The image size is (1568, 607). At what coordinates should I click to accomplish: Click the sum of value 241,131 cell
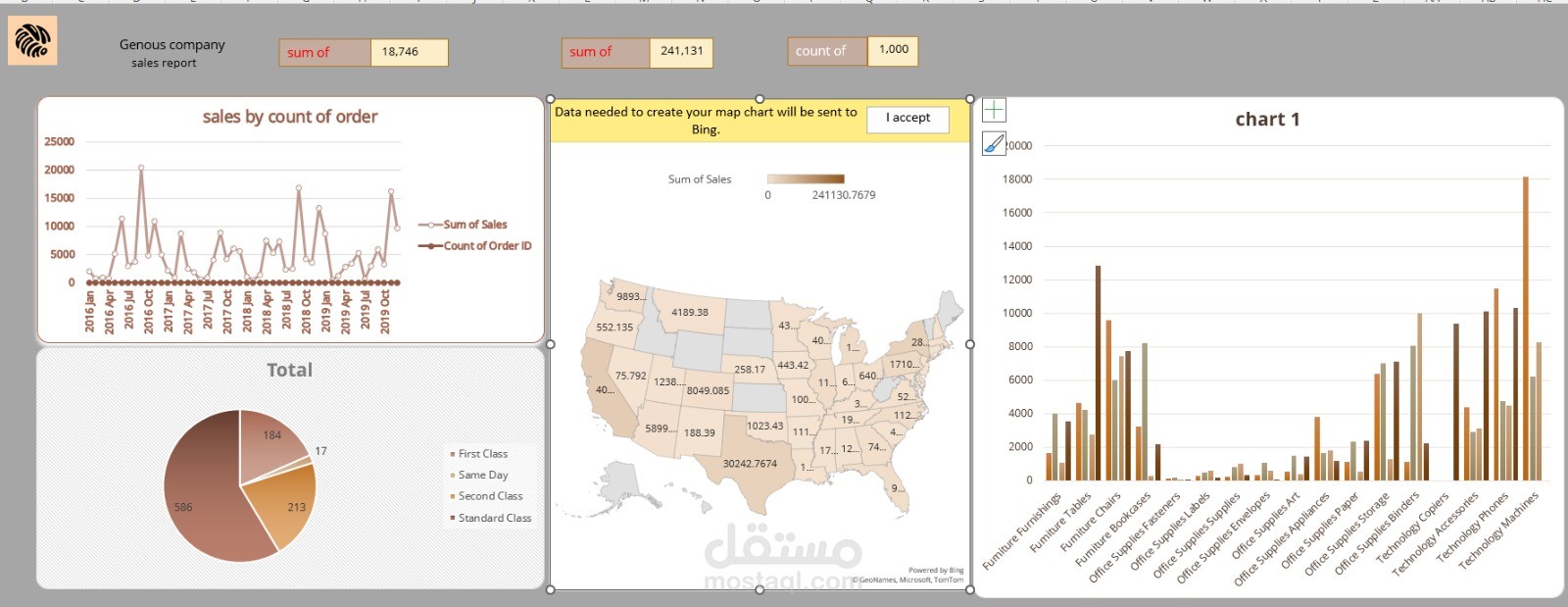pyautogui.click(x=681, y=51)
